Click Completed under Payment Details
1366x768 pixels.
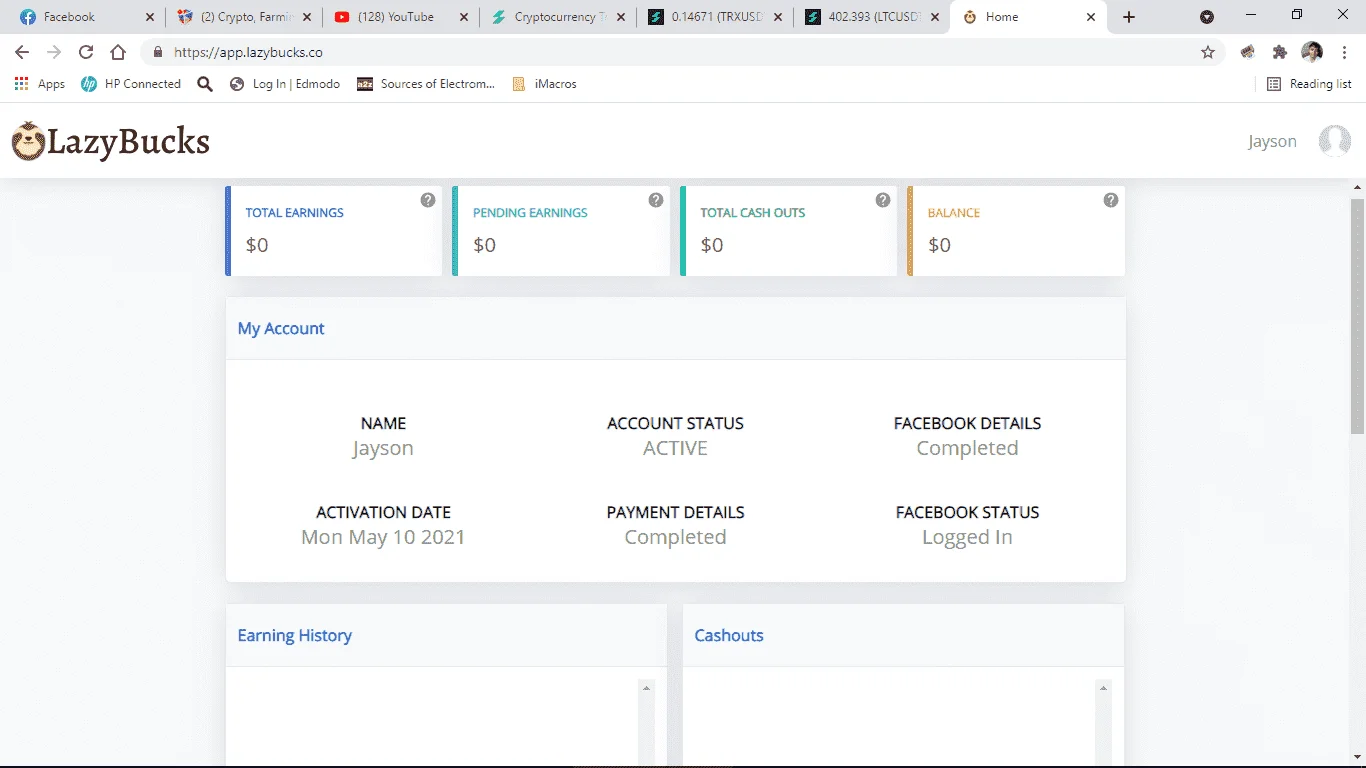(675, 537)
